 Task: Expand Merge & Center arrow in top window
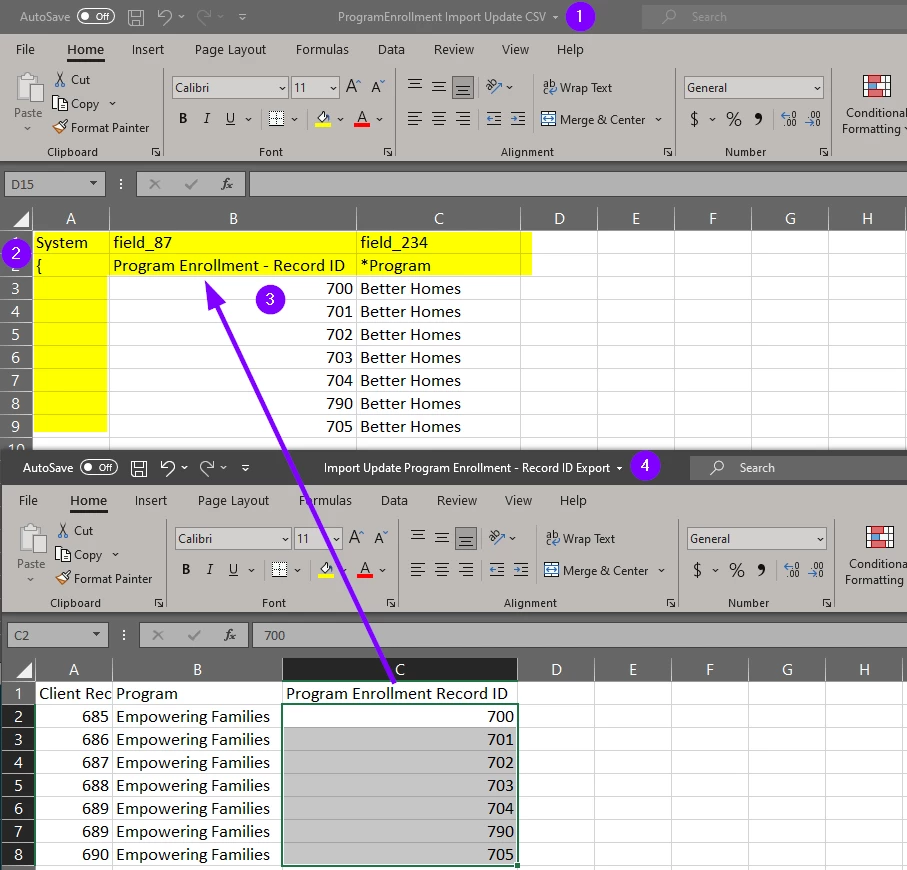click(x=659, y=119)
